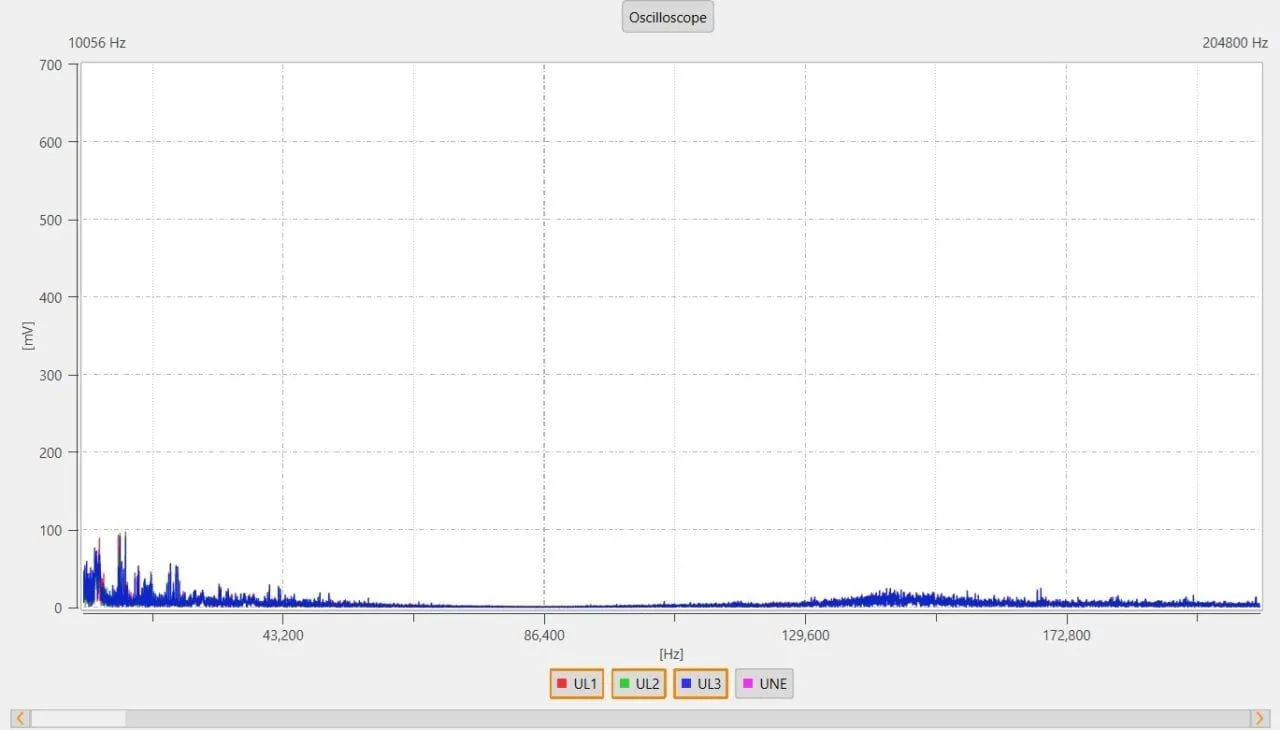Click the green UL2 color square
Viewport: 1280px width, 730px height.
pyautogui.click(x=624, y=684)
